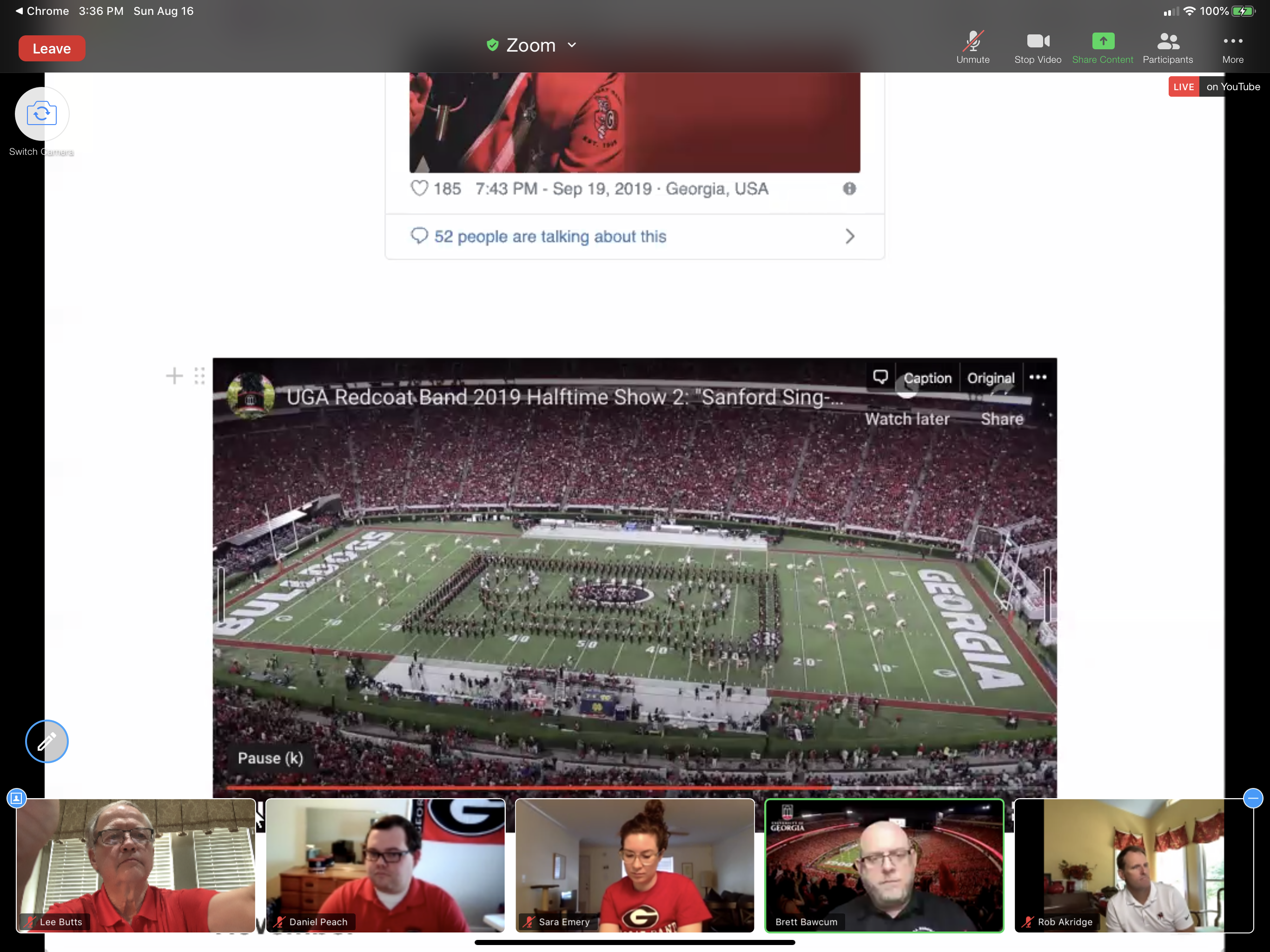The height and width of the screenshot is (952, 1270).
Task: Select Sara Emery video thumbnail
Action: pyautogui.click(x=635, y=865)
